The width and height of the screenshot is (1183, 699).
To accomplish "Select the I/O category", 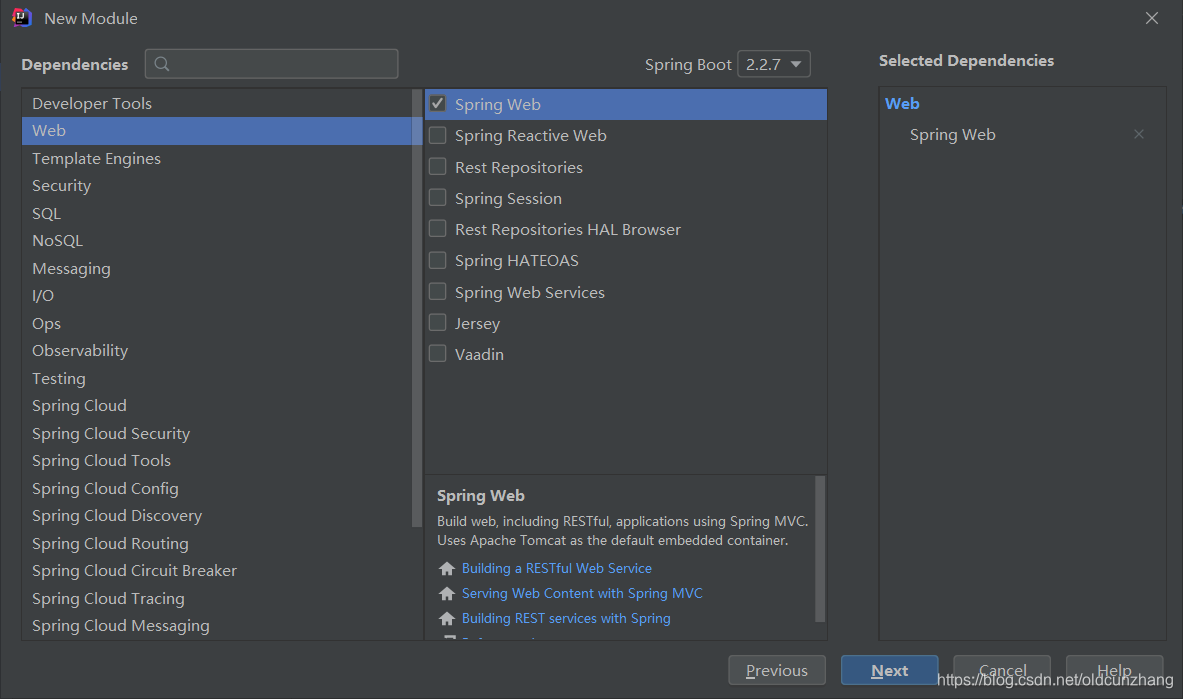I will tap(217, 296).
